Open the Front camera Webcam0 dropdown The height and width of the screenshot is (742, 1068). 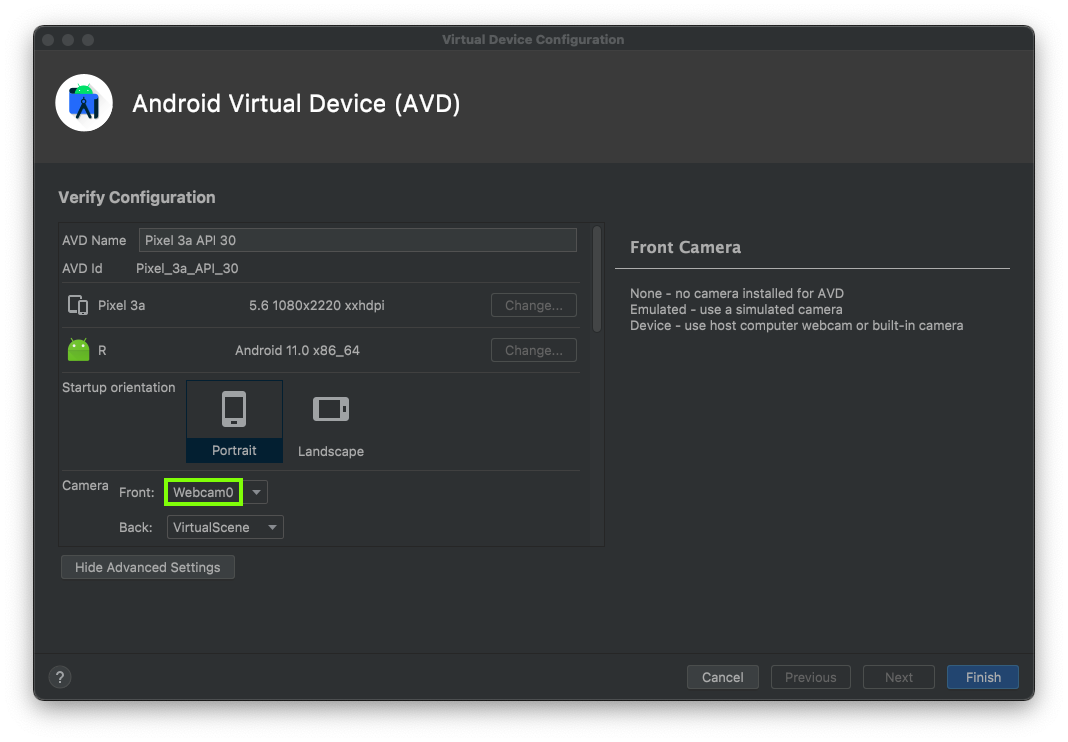coord(204,492)
